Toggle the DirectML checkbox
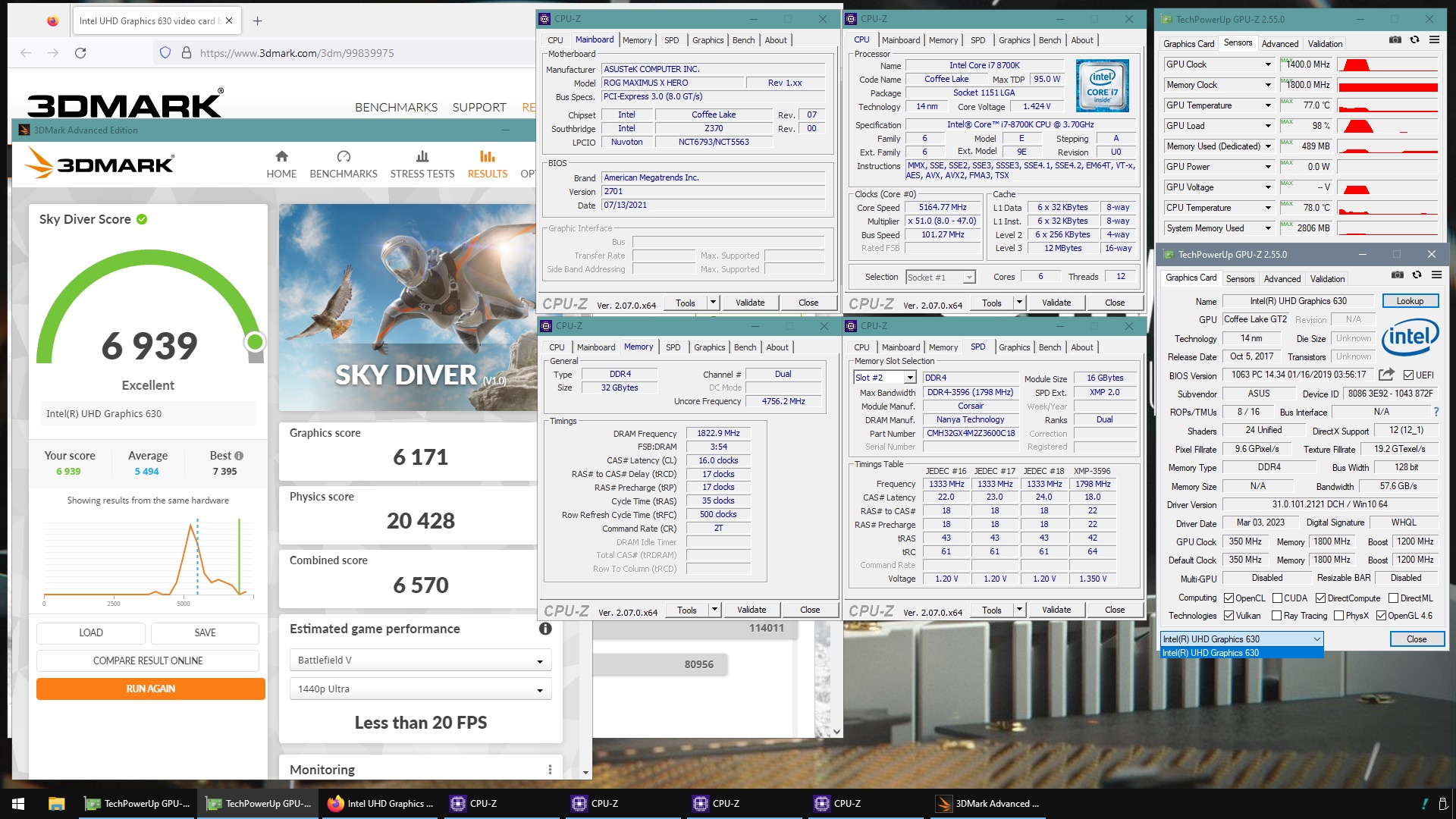This screenshot has width=1456, height=819. click(x=1393, y=598)
